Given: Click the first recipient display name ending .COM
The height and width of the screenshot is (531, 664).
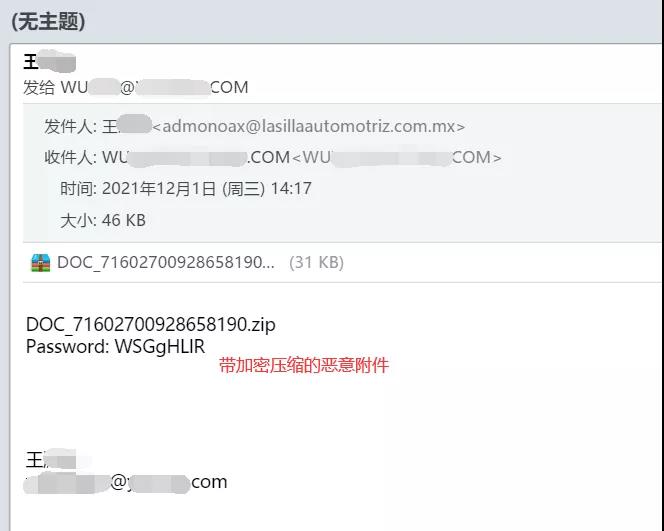Looking at the screenshot, I should point(196,158).
